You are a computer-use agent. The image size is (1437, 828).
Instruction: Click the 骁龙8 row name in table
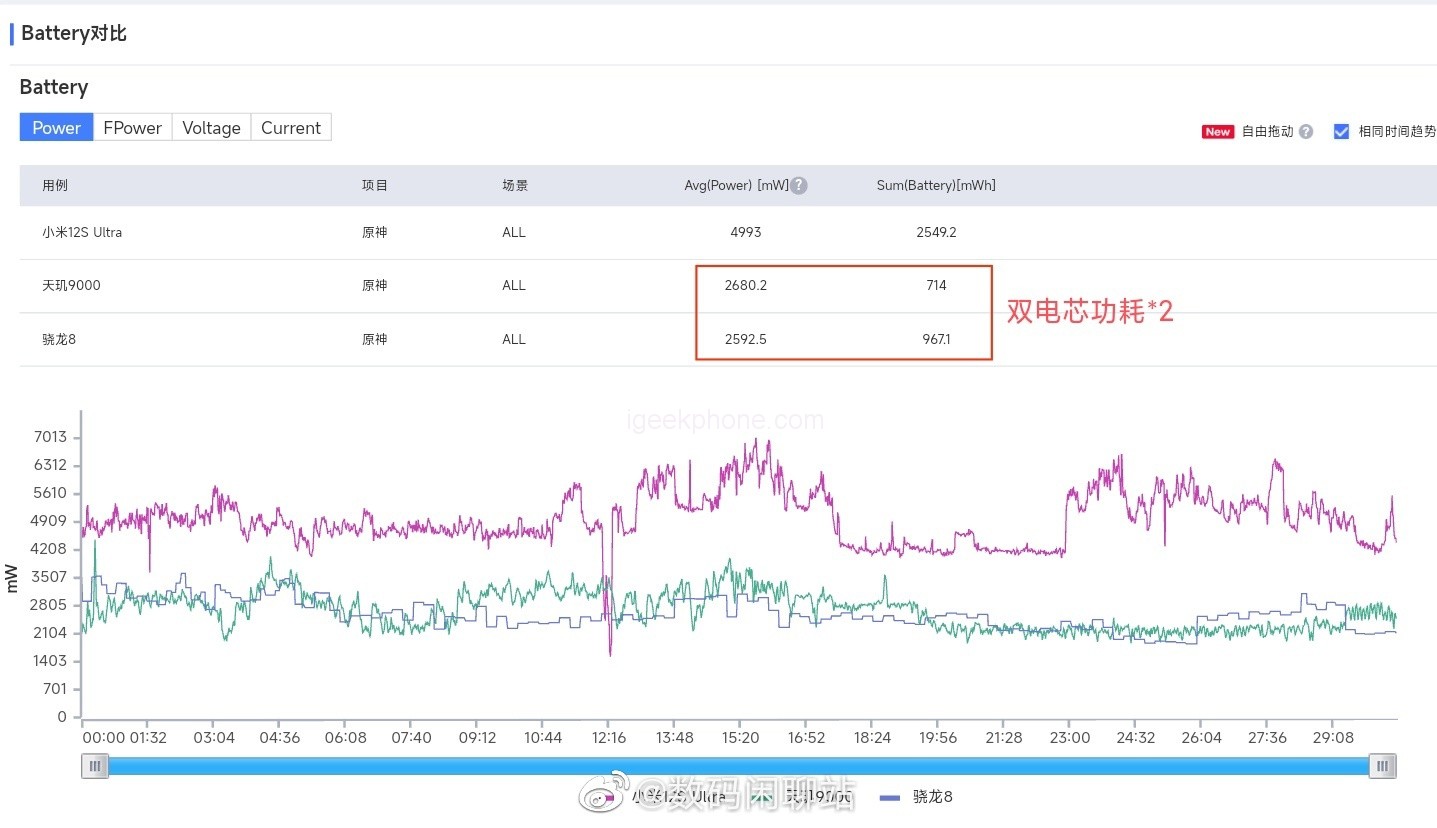click(x=59, y=339)
